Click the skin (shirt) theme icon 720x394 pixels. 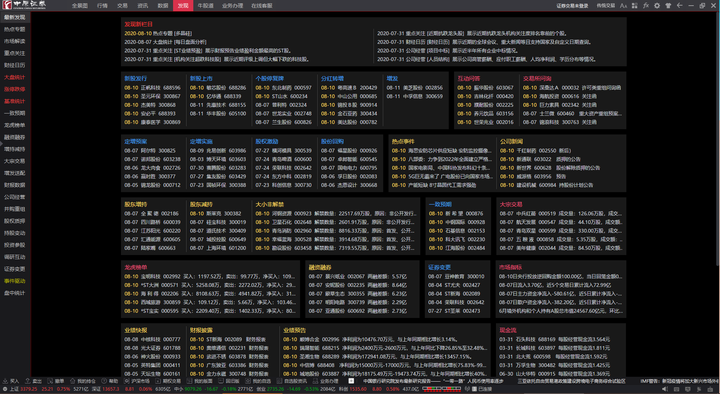click(668, 6)
